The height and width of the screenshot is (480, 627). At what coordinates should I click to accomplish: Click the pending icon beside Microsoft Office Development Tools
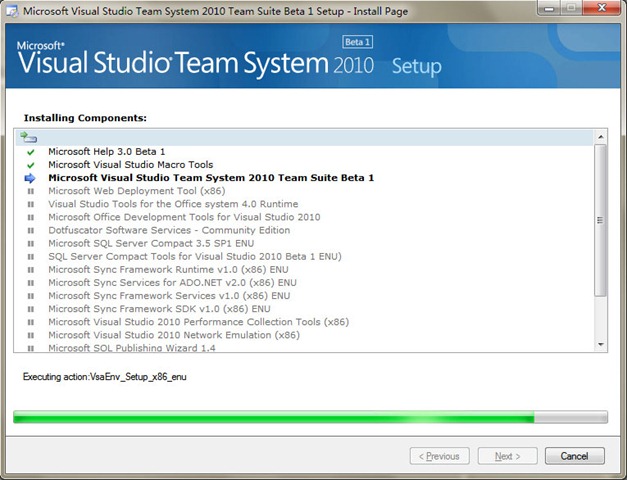[x=30, y=218]
